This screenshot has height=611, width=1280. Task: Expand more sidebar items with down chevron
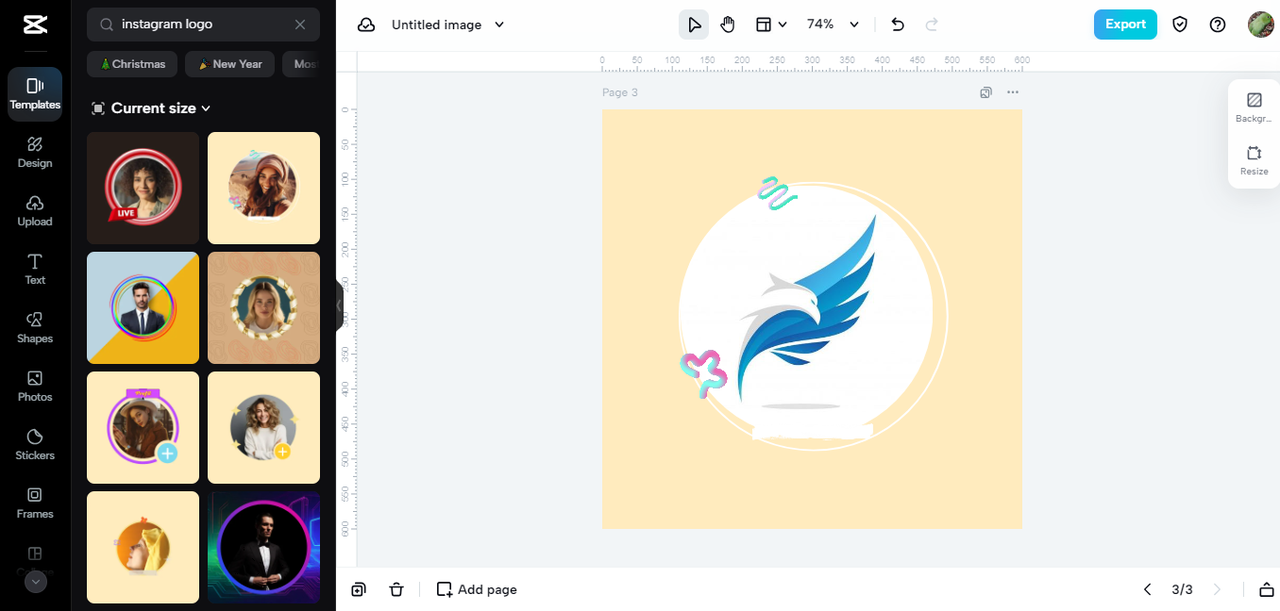(35, 581)
